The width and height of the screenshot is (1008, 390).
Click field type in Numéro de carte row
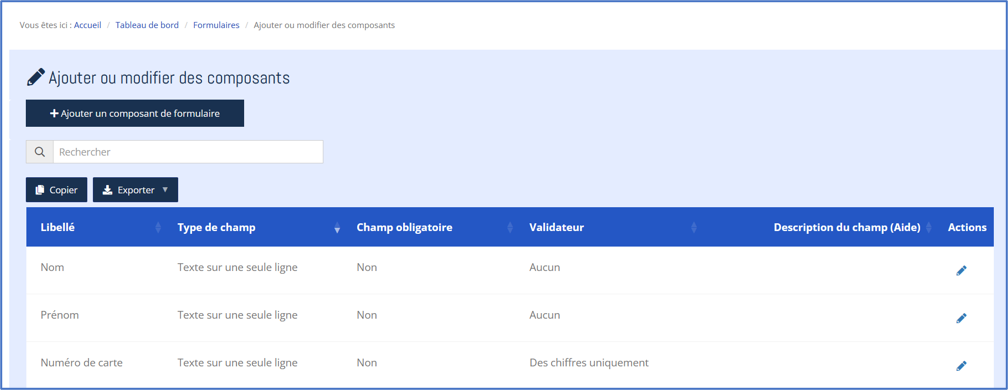click(x=237, y=362)
